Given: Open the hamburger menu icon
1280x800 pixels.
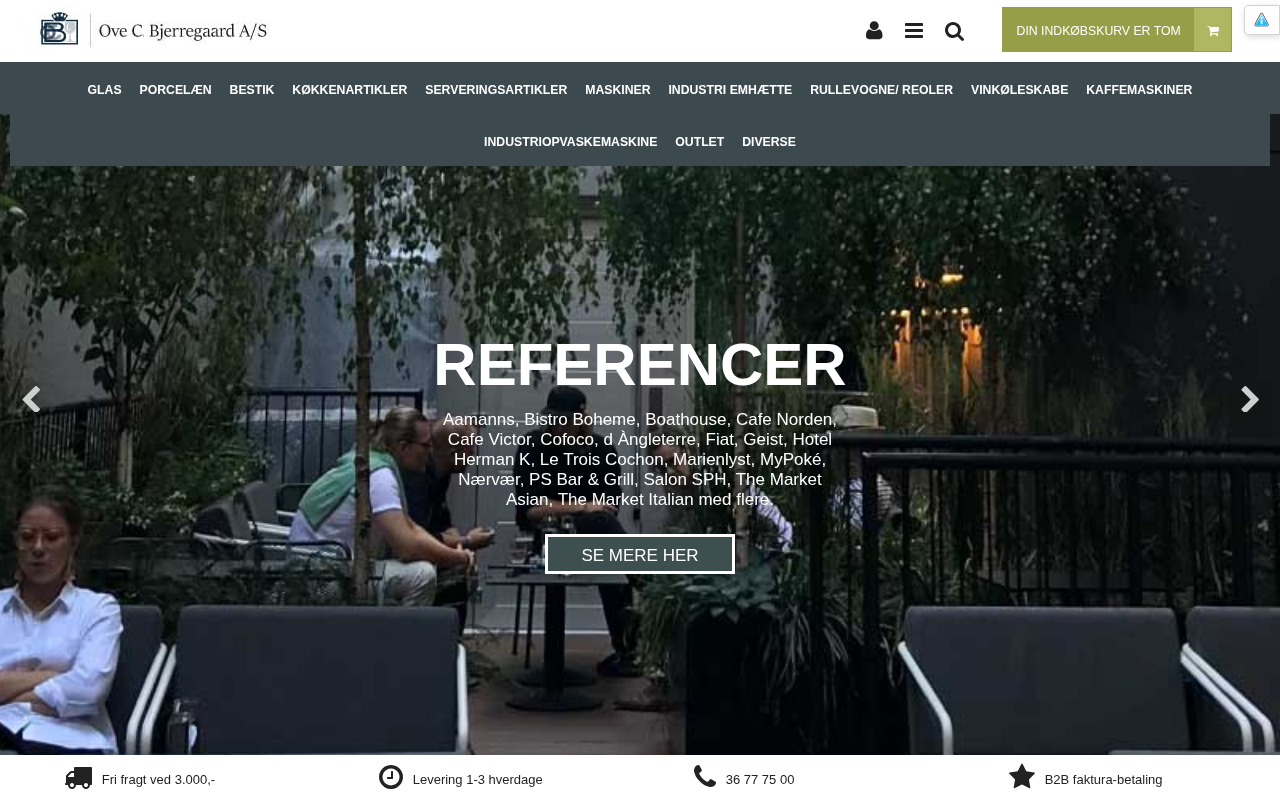Looking at the screenshot, I should tap(914, 31).
